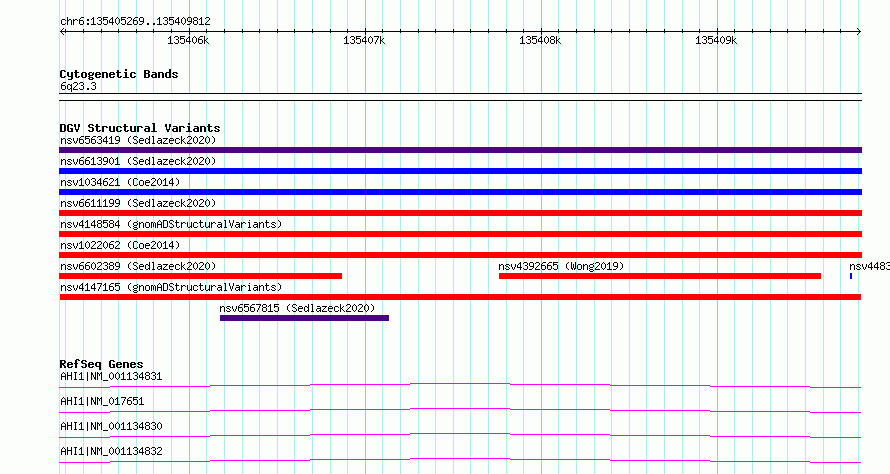Select the purple nsv6567815 variant bar
Viewport: 890px width, 474px height.
click(x=304, y=318)
